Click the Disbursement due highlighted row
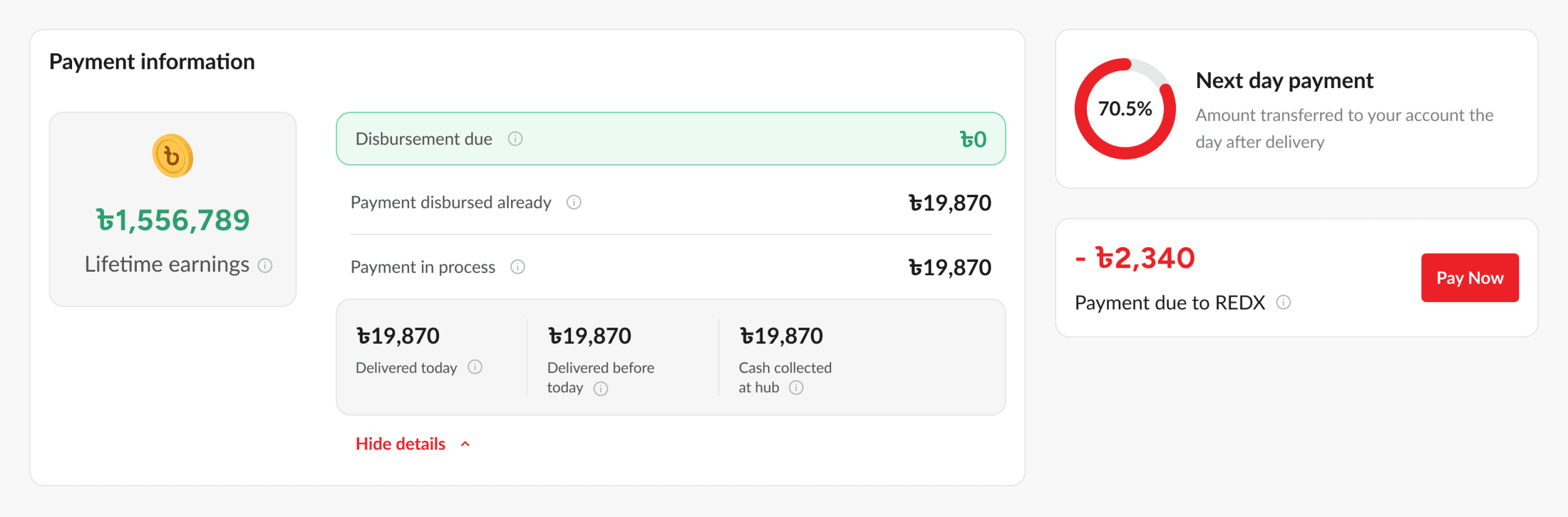 coord(669,139)
